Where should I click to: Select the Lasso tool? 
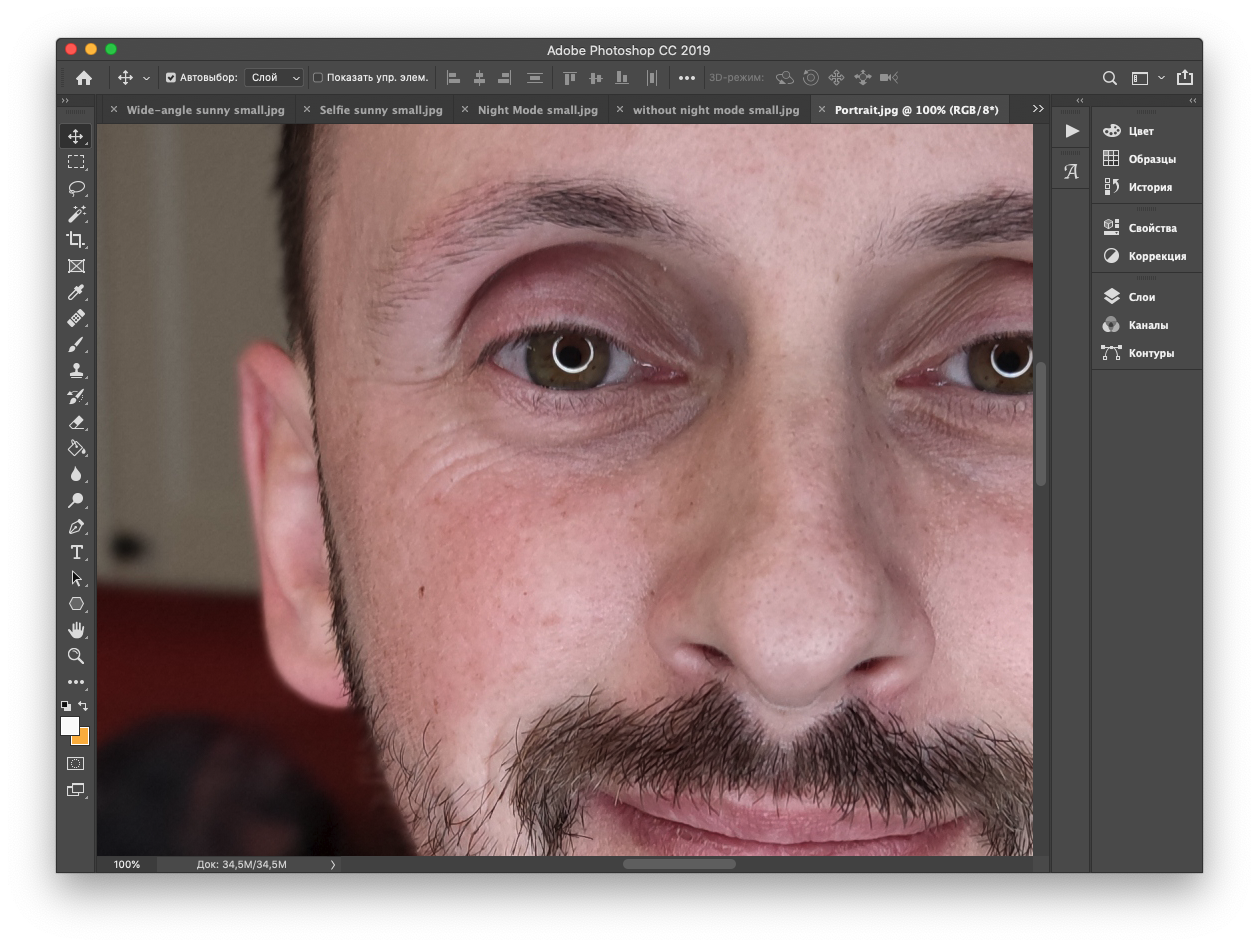(x=76, y=188)
